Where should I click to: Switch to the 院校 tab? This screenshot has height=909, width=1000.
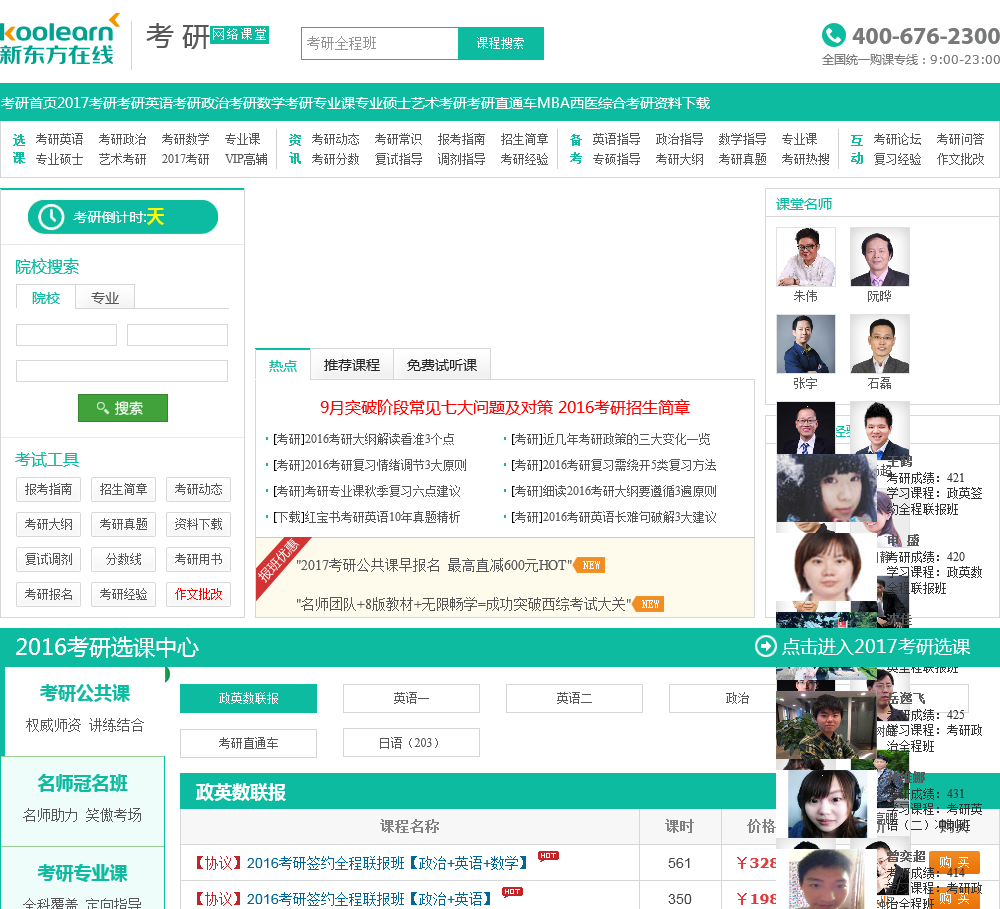coord(46,297)
